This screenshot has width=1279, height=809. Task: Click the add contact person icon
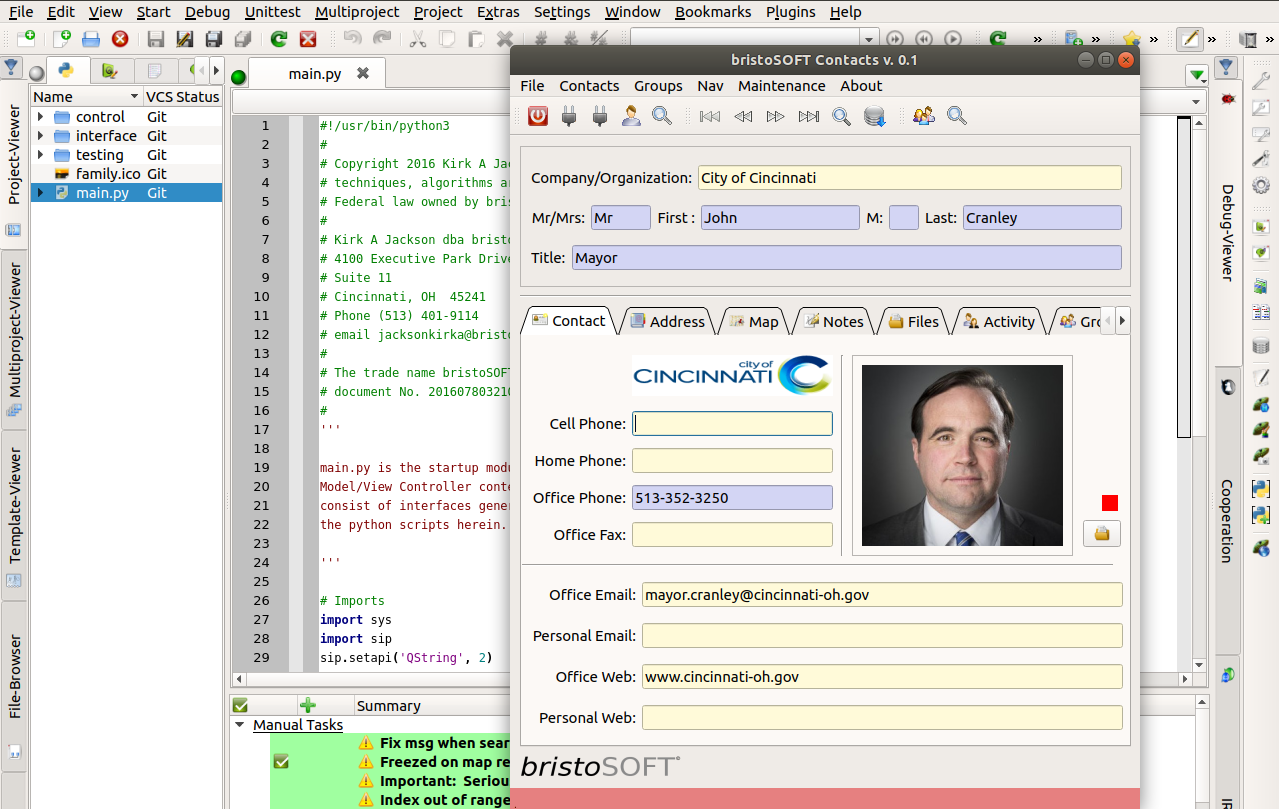631,116
